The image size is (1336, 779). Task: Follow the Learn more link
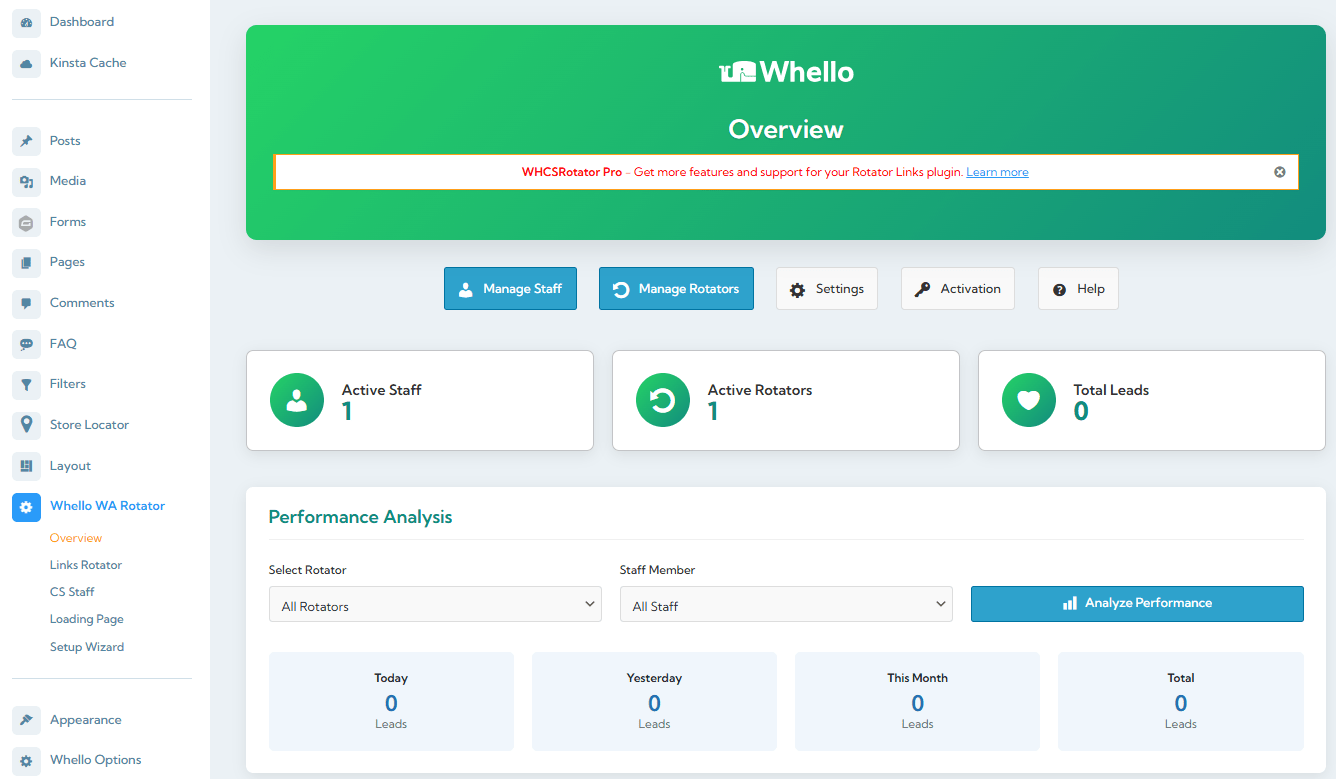(x=997, y=172)
